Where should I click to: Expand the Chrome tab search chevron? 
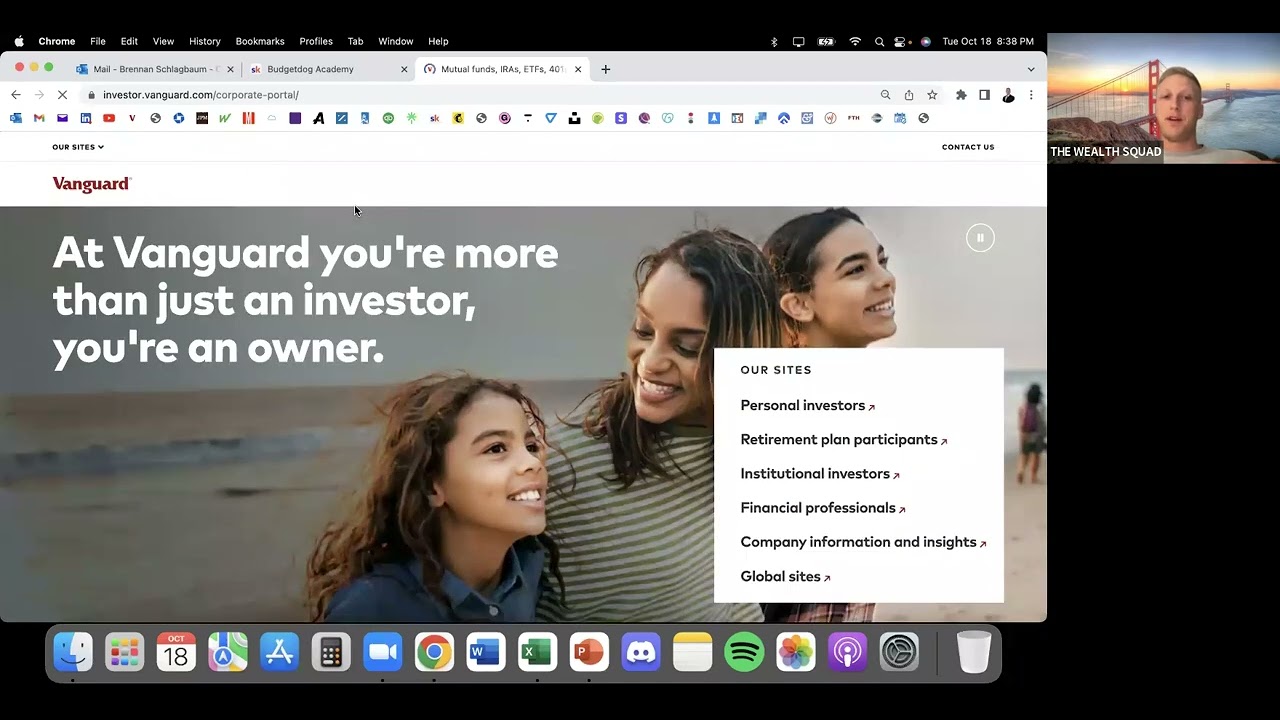point(1031,69)
